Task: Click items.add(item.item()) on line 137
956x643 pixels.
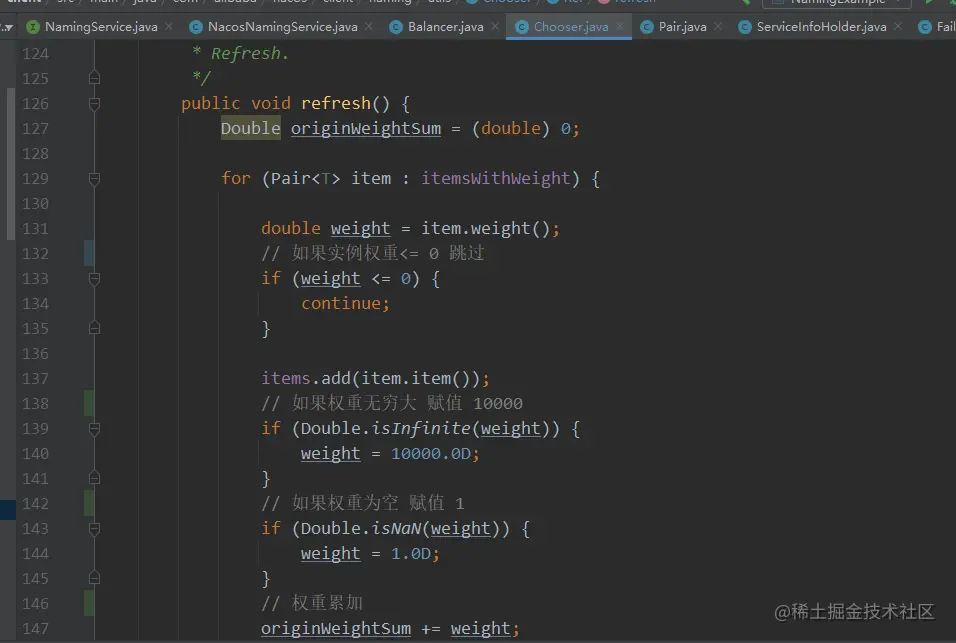Action: [x=371, y=378]
